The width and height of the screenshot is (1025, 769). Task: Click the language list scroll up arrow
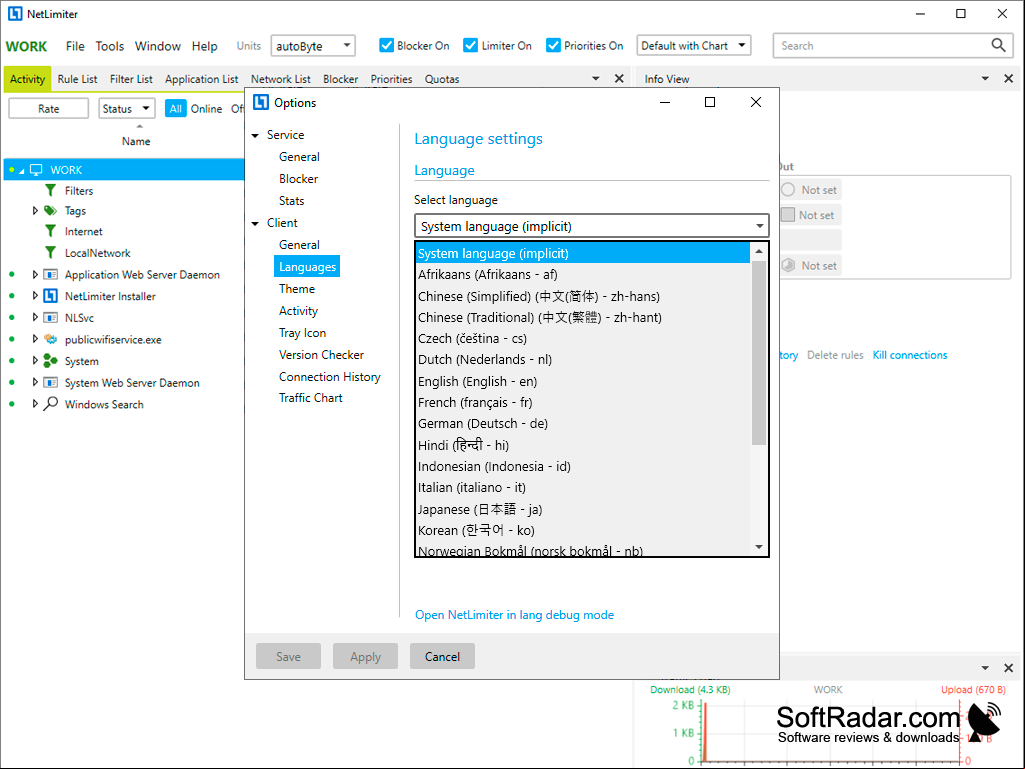click(758, 251)
